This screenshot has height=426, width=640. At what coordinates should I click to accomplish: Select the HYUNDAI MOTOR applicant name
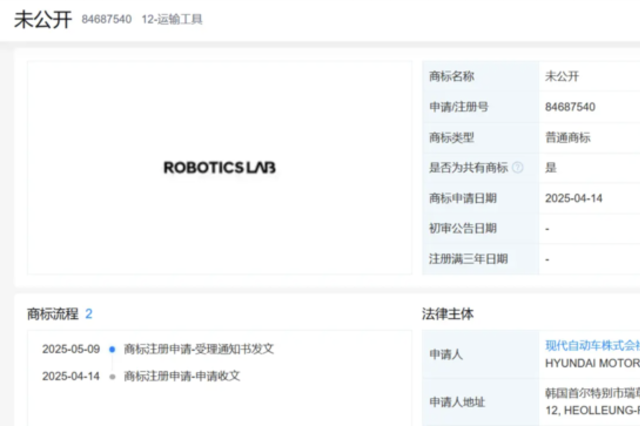(593, 363)
